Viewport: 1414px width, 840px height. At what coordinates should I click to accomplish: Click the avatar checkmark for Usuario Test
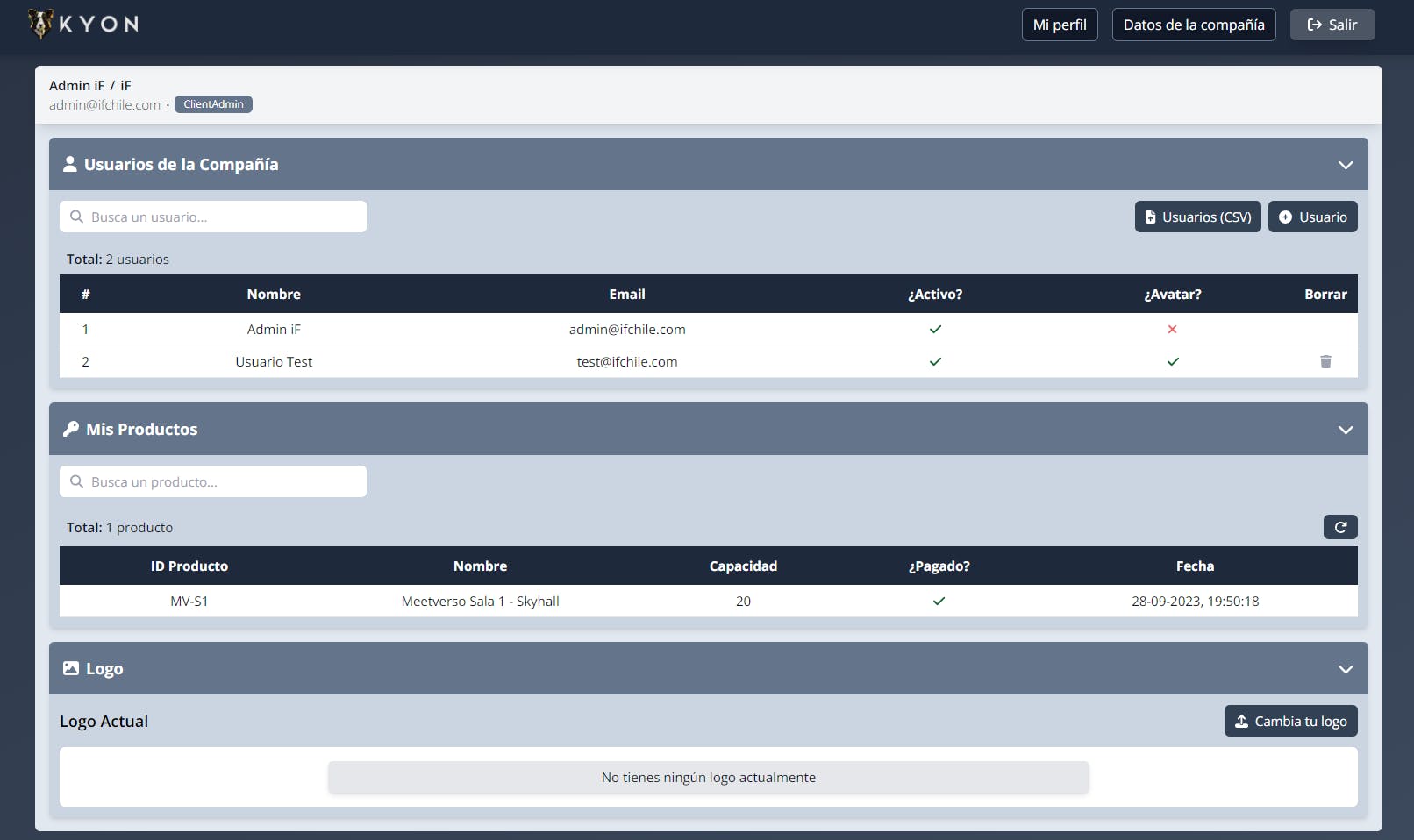click(1173, 361)
